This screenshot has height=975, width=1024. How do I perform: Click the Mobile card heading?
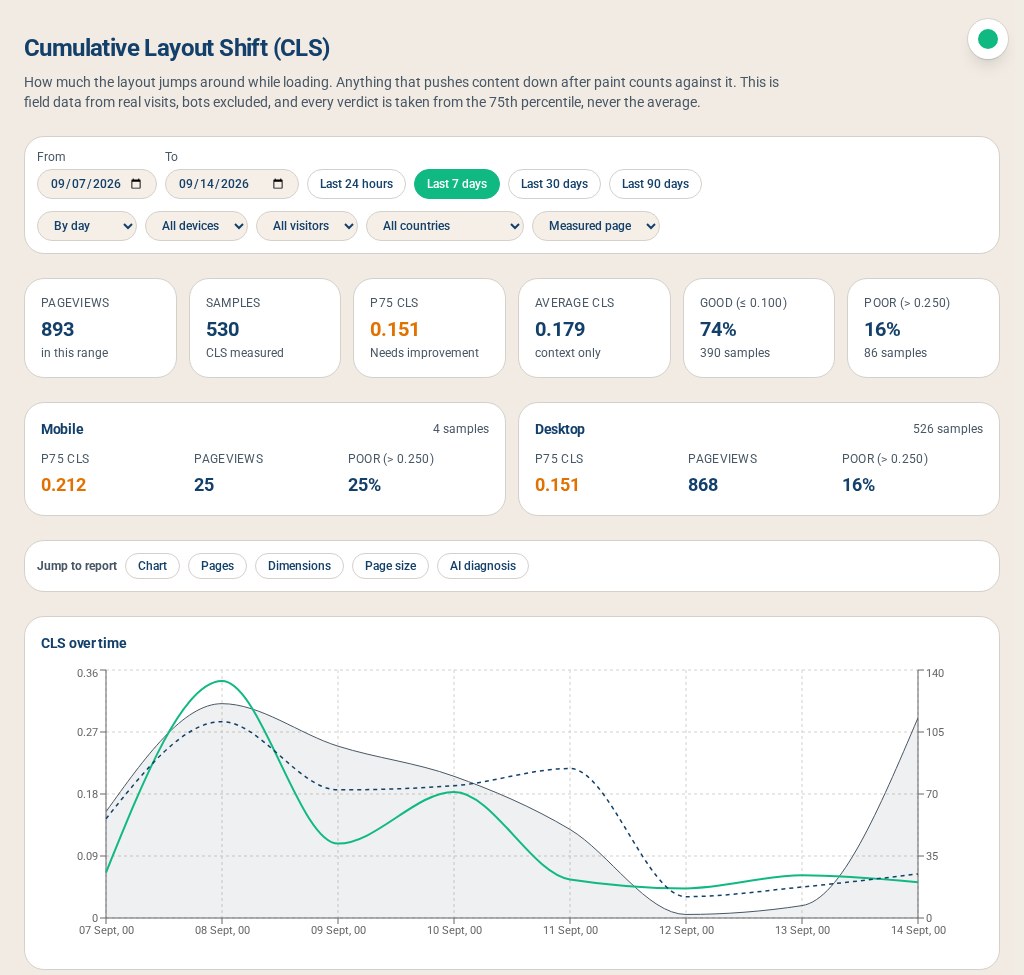[x=62, y=429]
